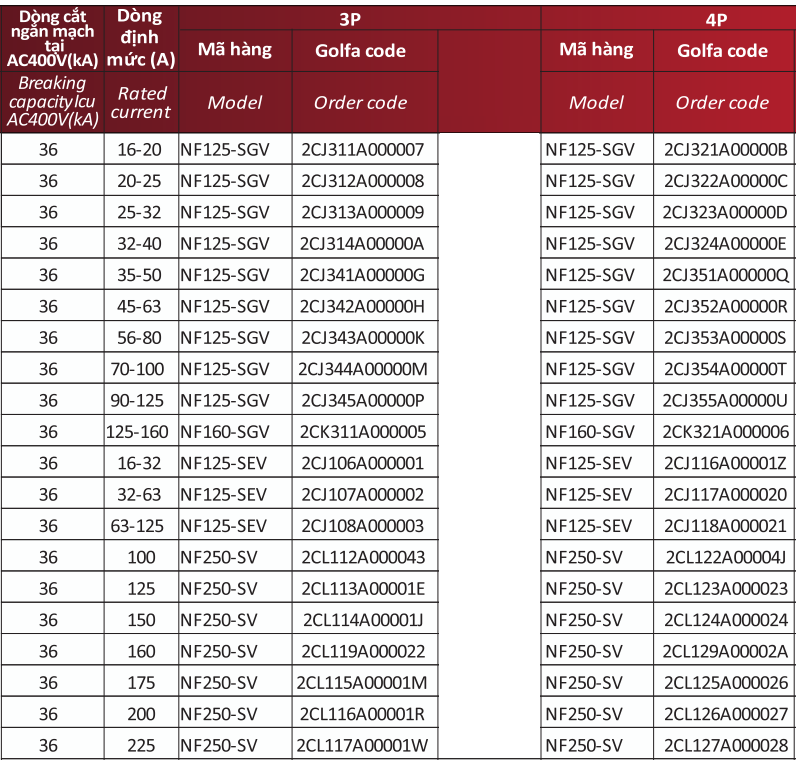This screenshot has height=760, width=796.
Task: Select rated current 225
Action: click(141, 745)
